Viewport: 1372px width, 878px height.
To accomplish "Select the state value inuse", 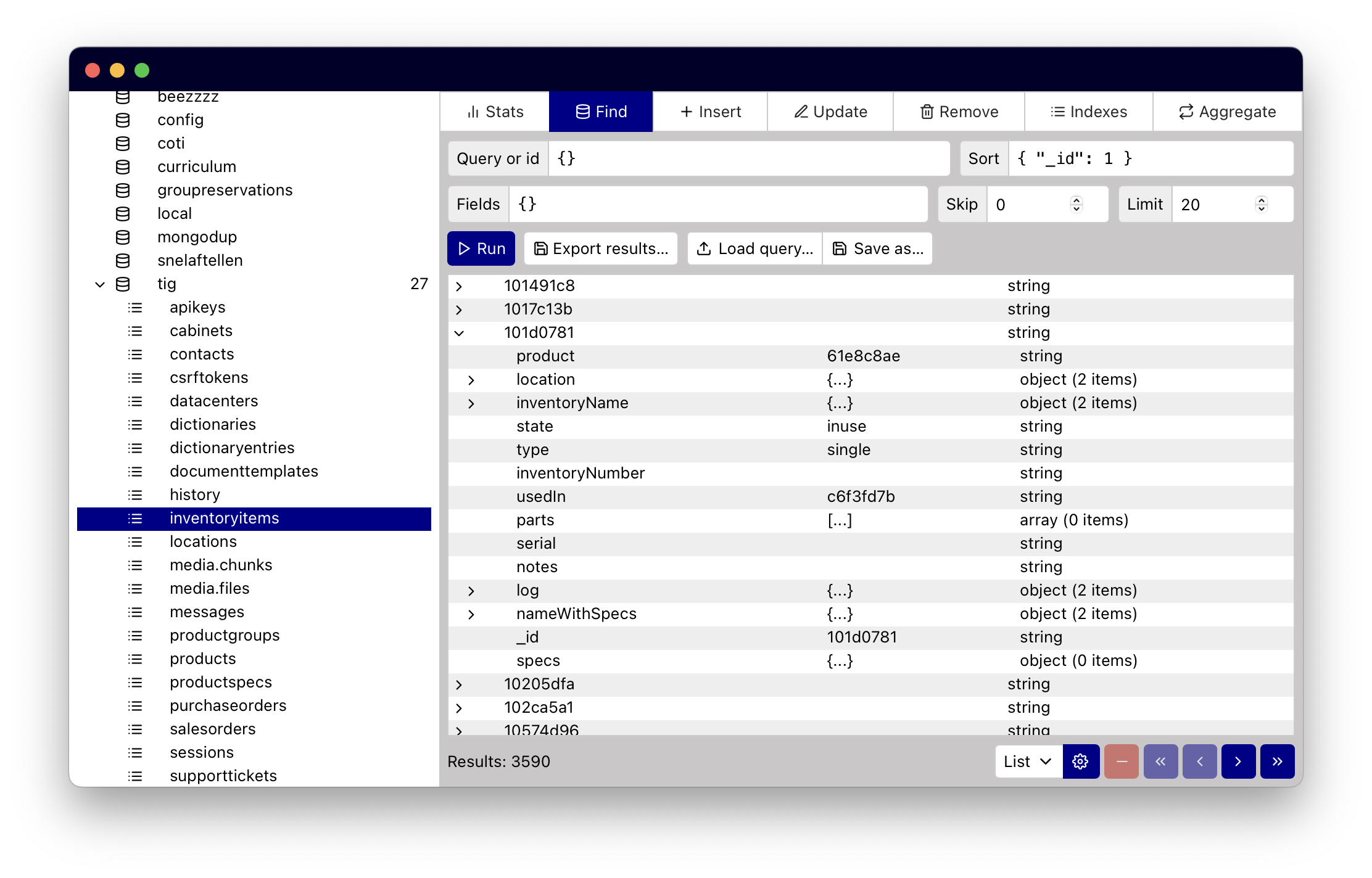I will coord(846,426).
